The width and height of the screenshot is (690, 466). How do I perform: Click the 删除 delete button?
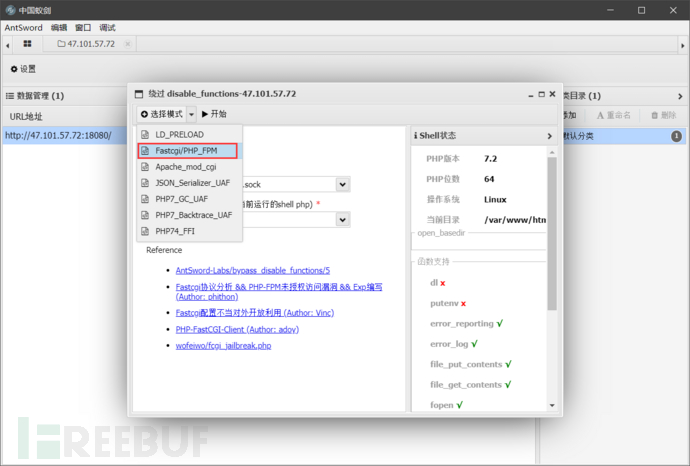(x=664, y=115)
